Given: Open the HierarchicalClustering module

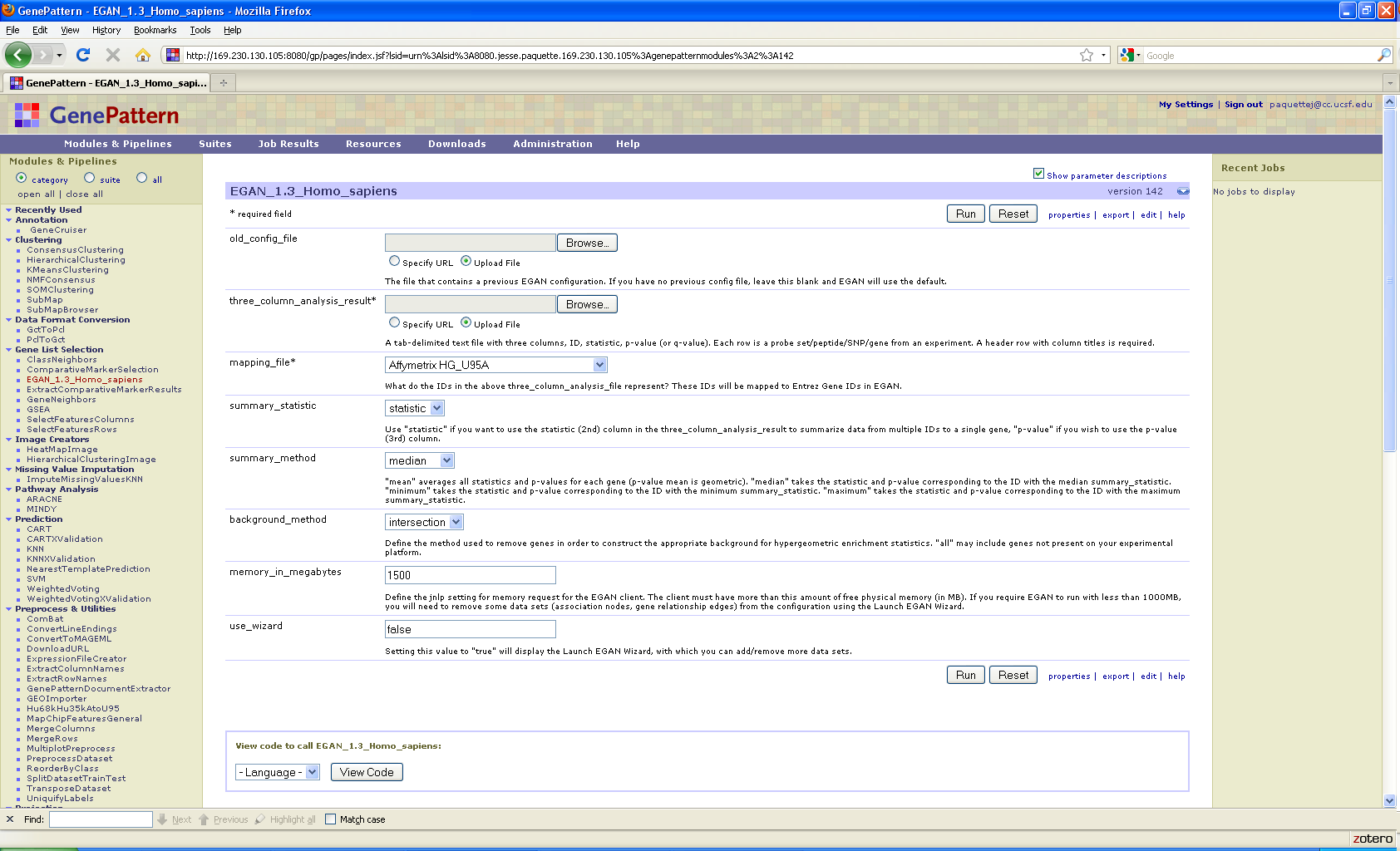Looking at the screenshot, I should 76,259.
